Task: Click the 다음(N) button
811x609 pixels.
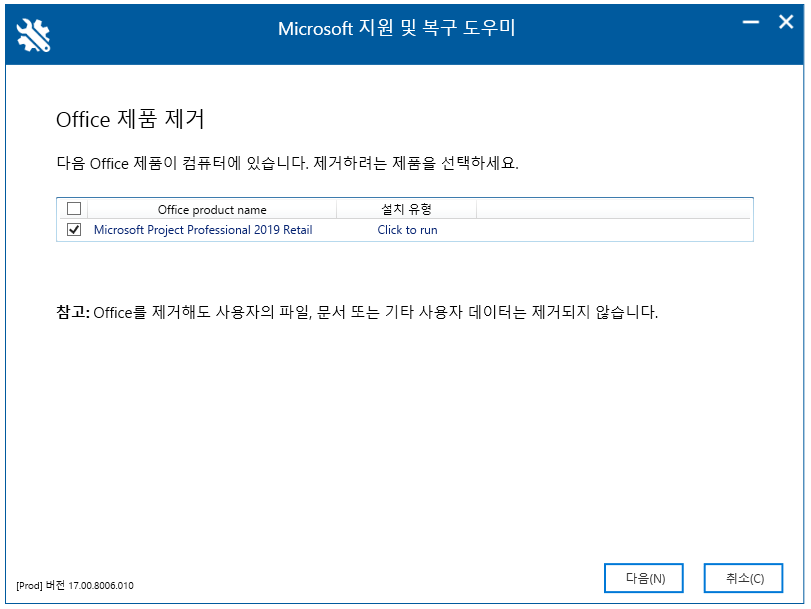Action: [x=644, y=578]
